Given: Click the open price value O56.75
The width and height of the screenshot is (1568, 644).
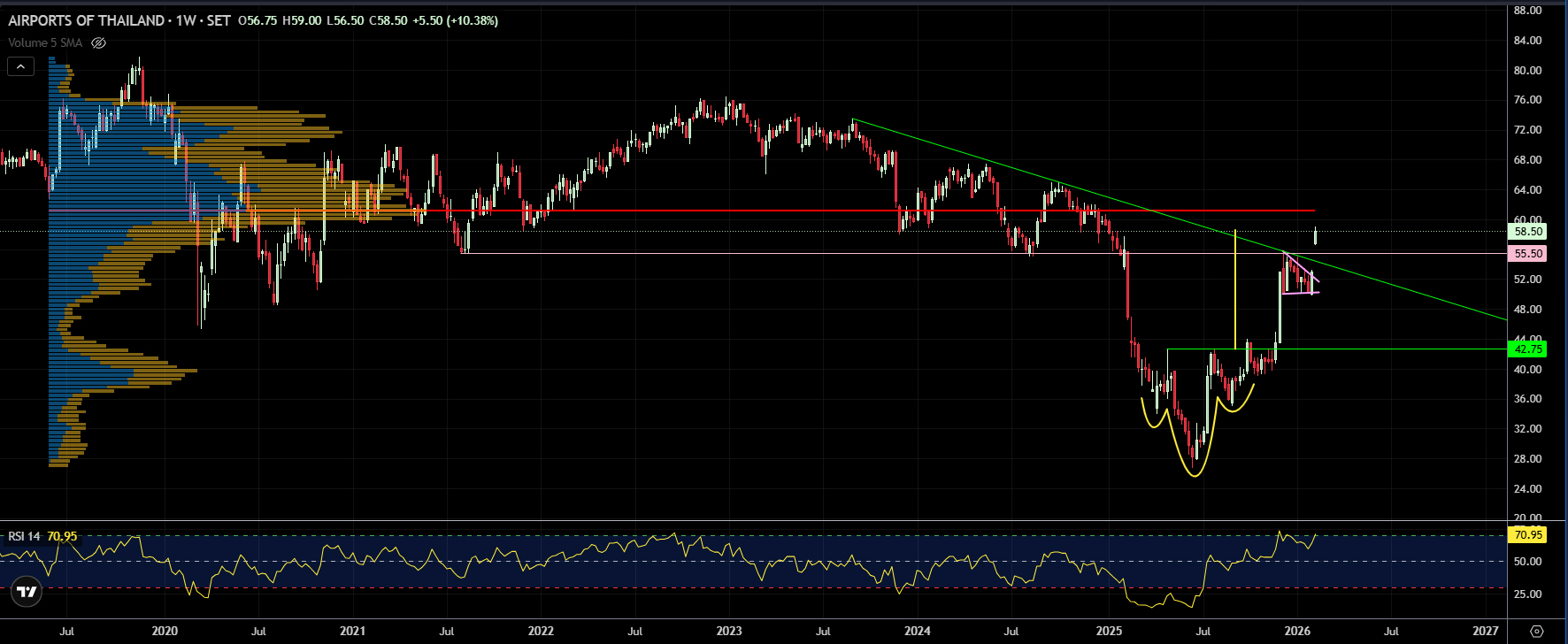Looking at the screenshot, I should [258, 20].
